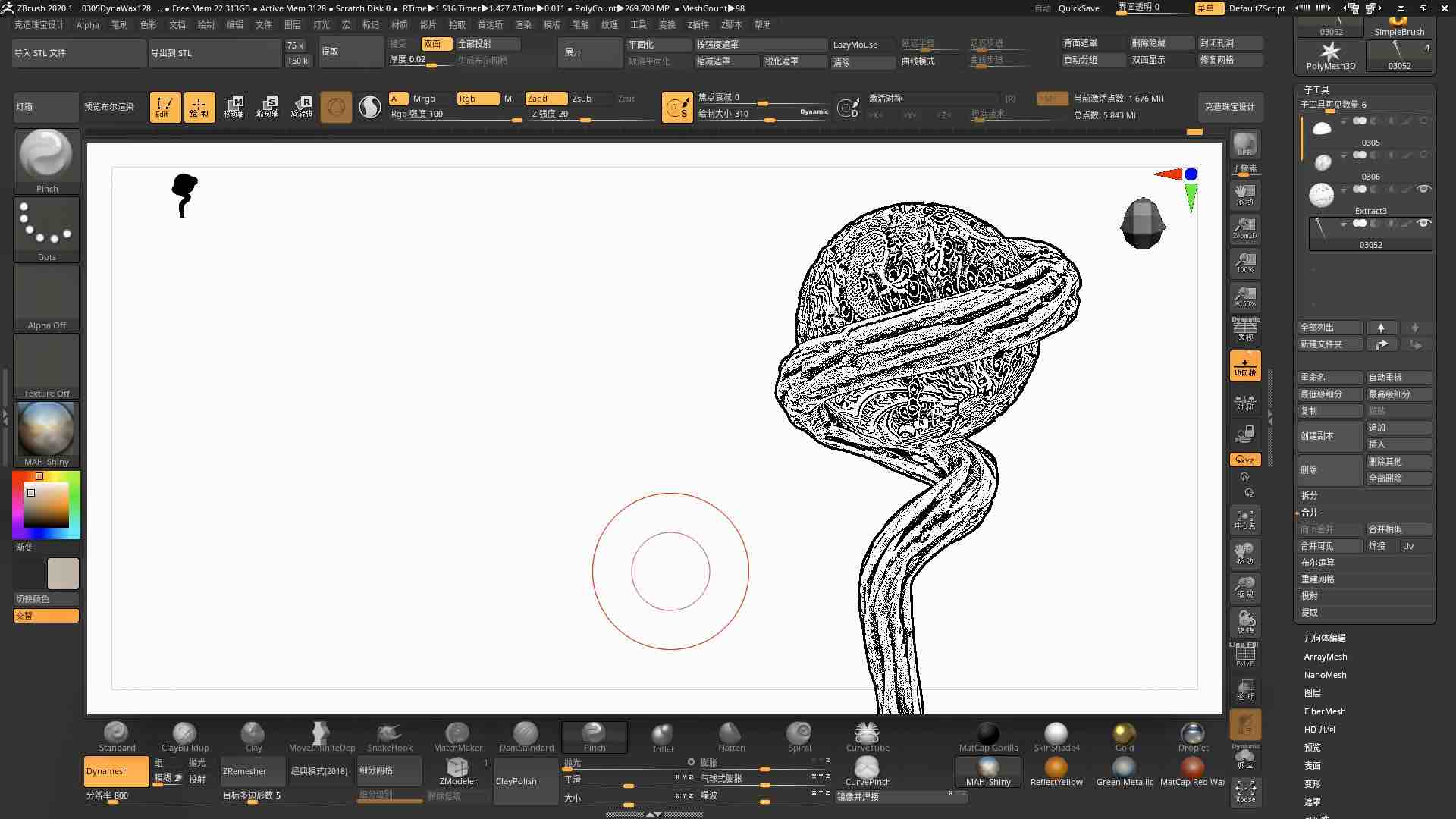Expand the ArrayMesh section
The height and width of the screenshot is (819, 1456).
tap(1325, 656)
